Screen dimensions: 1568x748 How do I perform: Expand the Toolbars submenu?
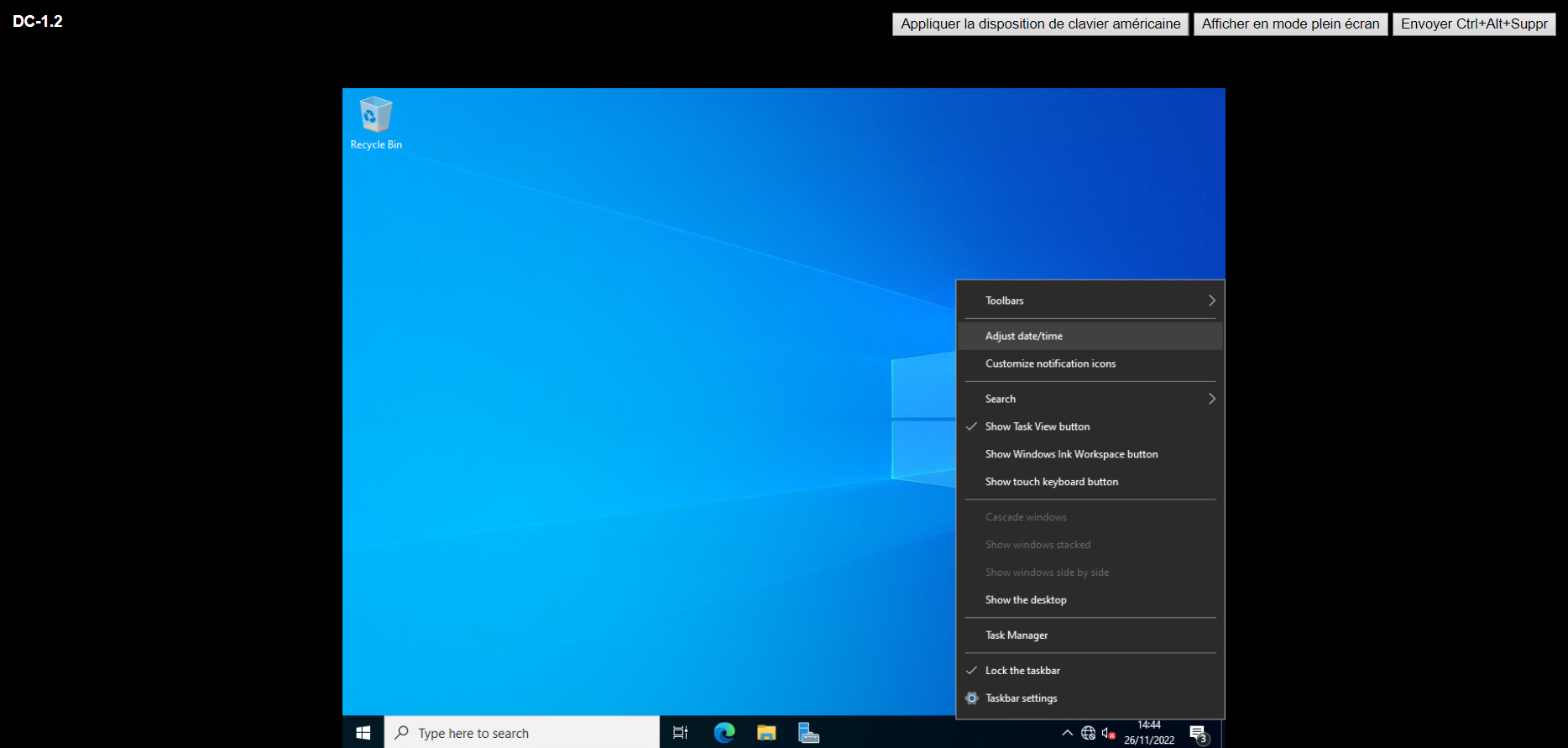[x=1090, y=301]
